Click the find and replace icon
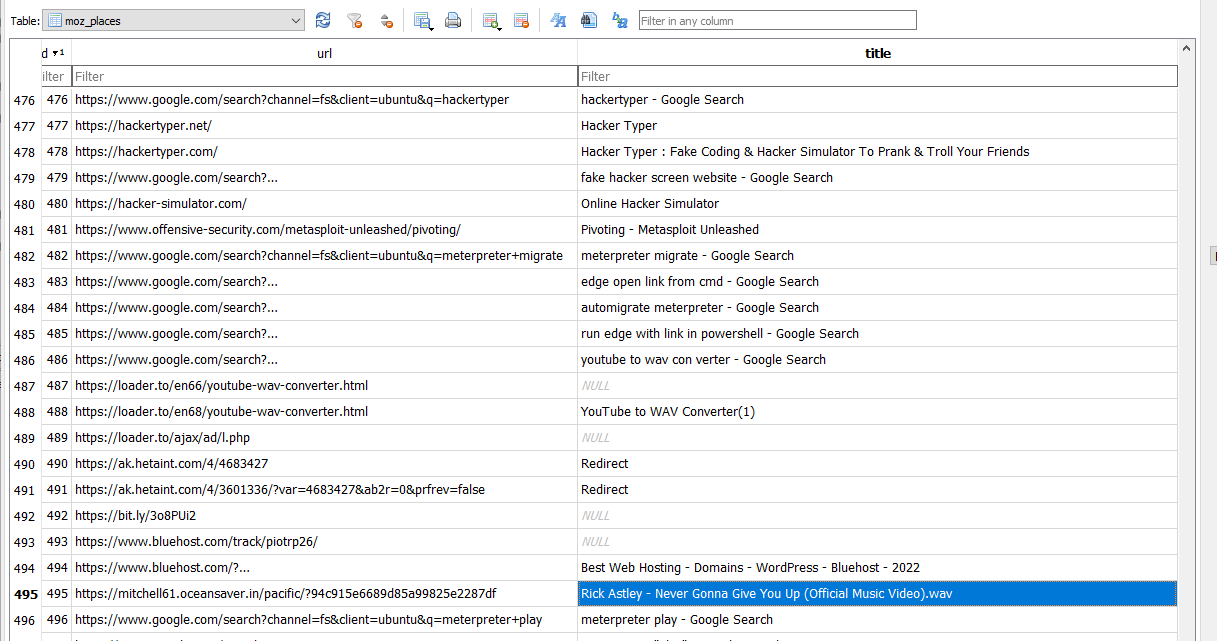The width and height of the screenshot is (1217, 641). click(x=620, y=20)
